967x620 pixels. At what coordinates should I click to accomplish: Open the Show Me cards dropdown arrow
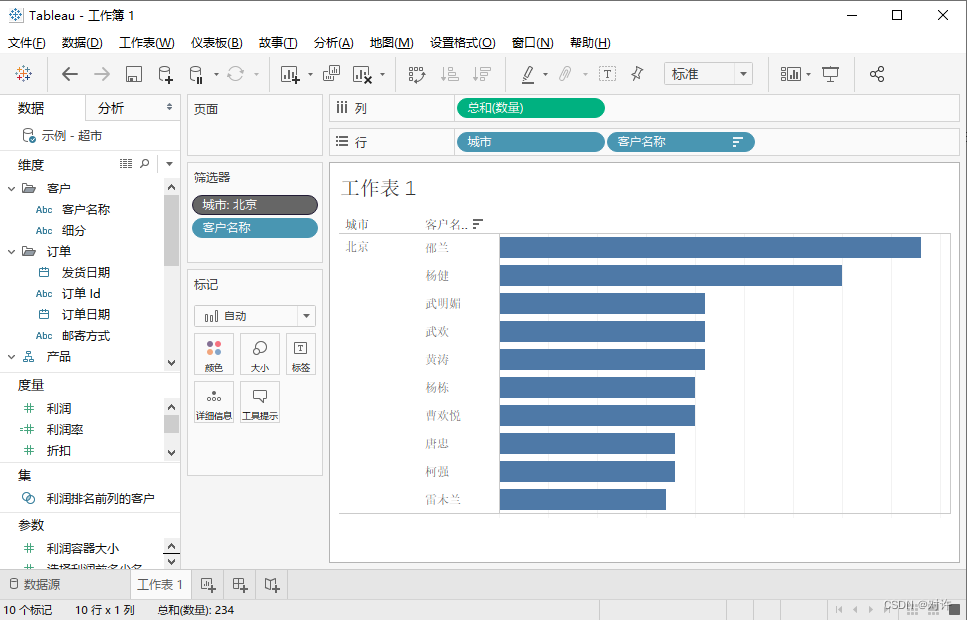pos(809,75)
